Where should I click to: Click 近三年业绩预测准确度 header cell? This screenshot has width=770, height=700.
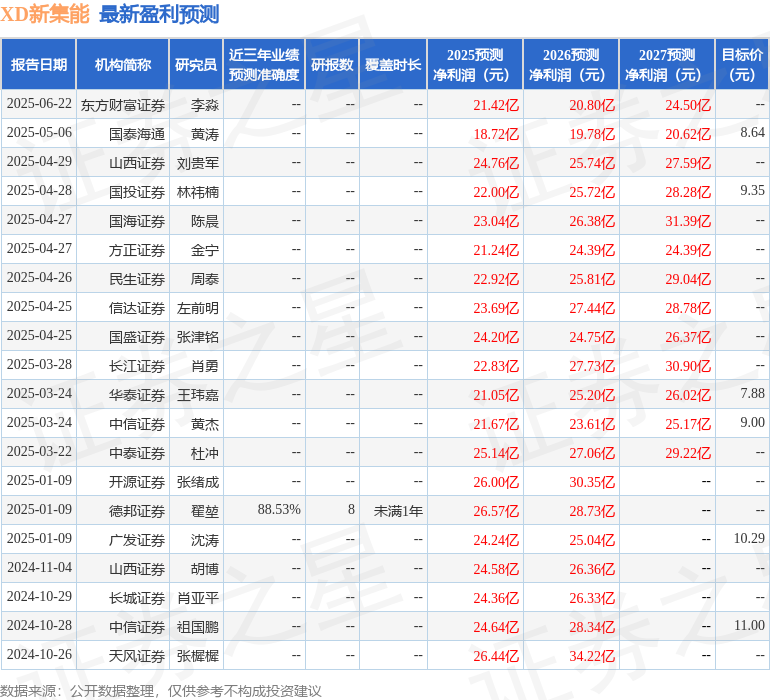[264, 64]
